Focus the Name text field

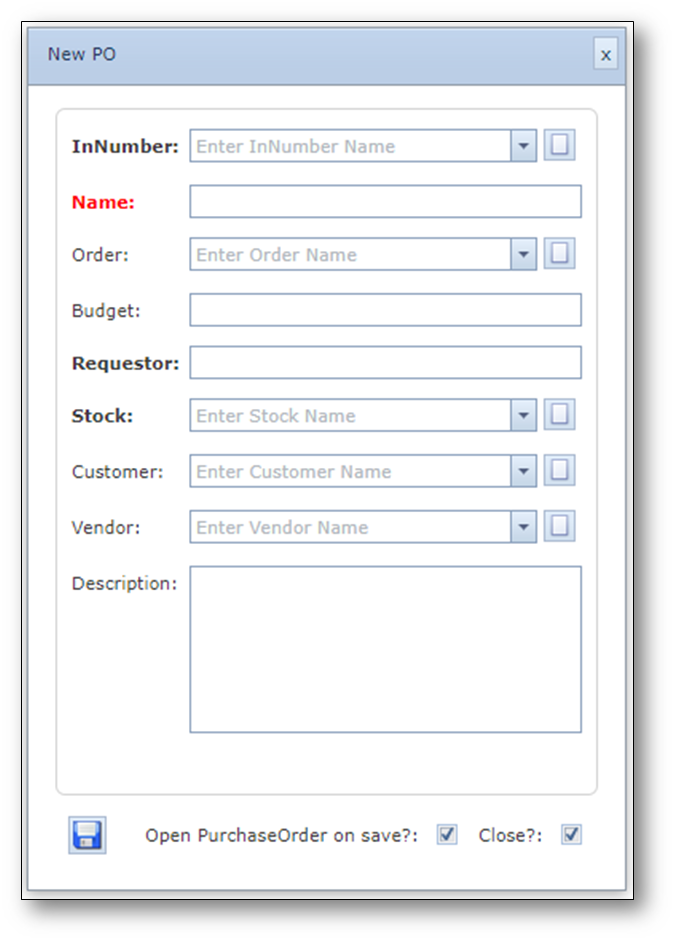(x=385, y=201)
